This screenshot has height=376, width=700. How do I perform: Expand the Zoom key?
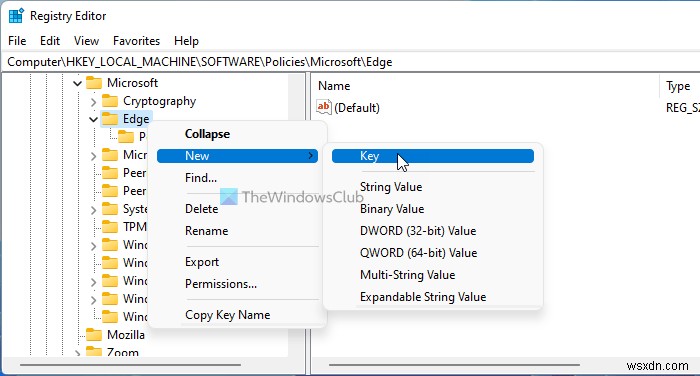[77, 353]
